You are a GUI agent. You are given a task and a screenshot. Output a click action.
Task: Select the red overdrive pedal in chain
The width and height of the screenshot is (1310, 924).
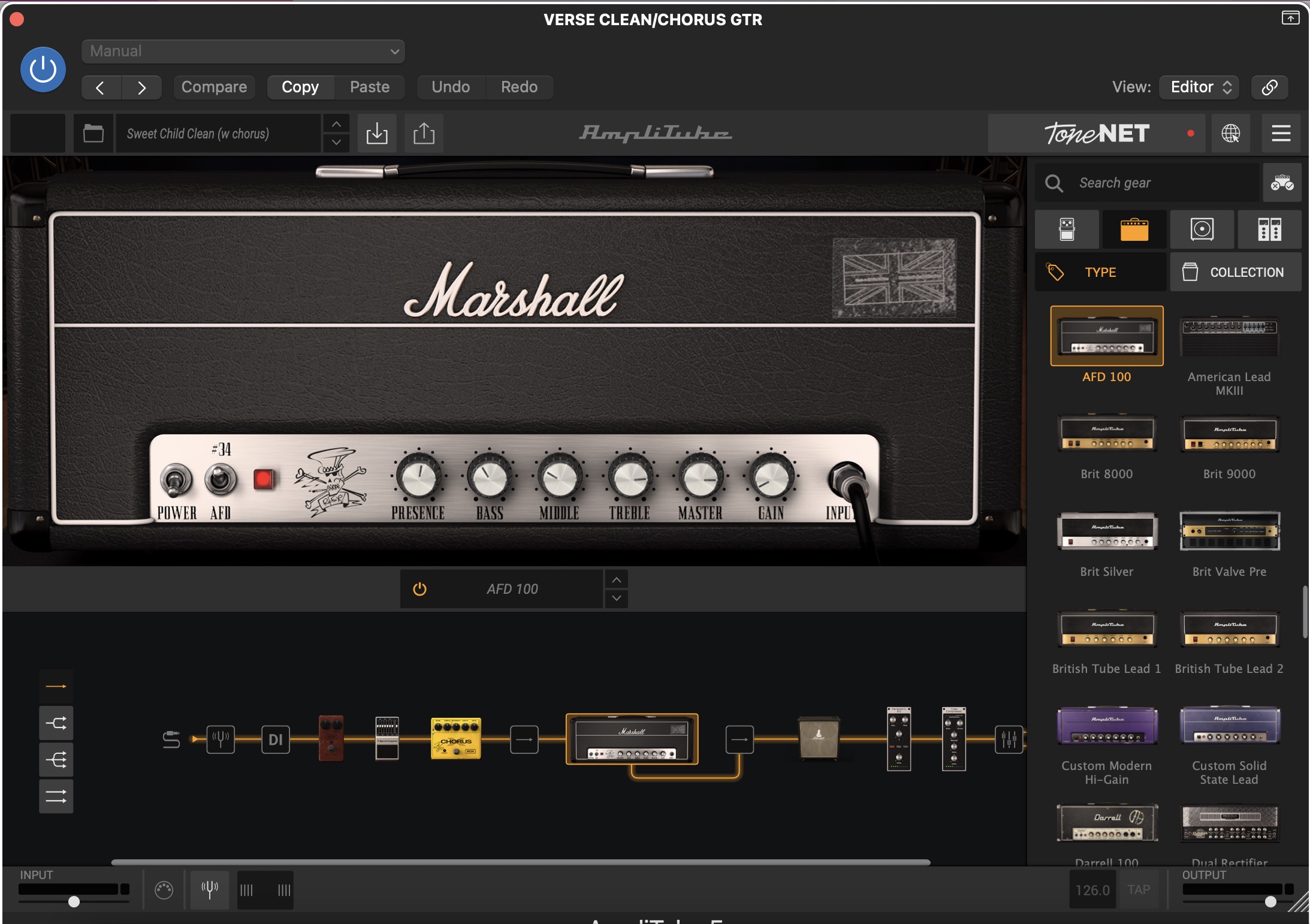(331, 738)
